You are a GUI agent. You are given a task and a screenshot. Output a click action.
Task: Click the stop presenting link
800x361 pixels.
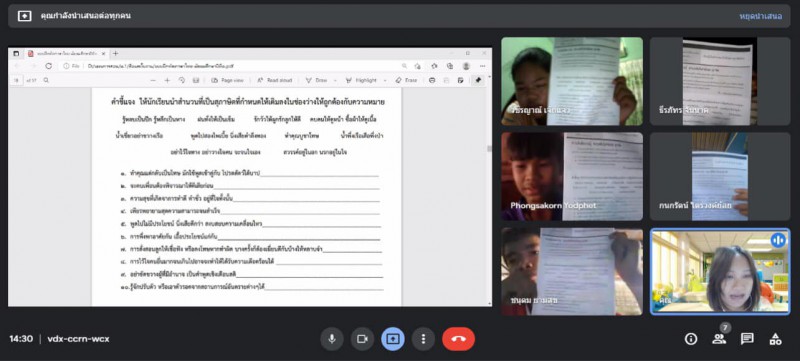pos(760,16)
